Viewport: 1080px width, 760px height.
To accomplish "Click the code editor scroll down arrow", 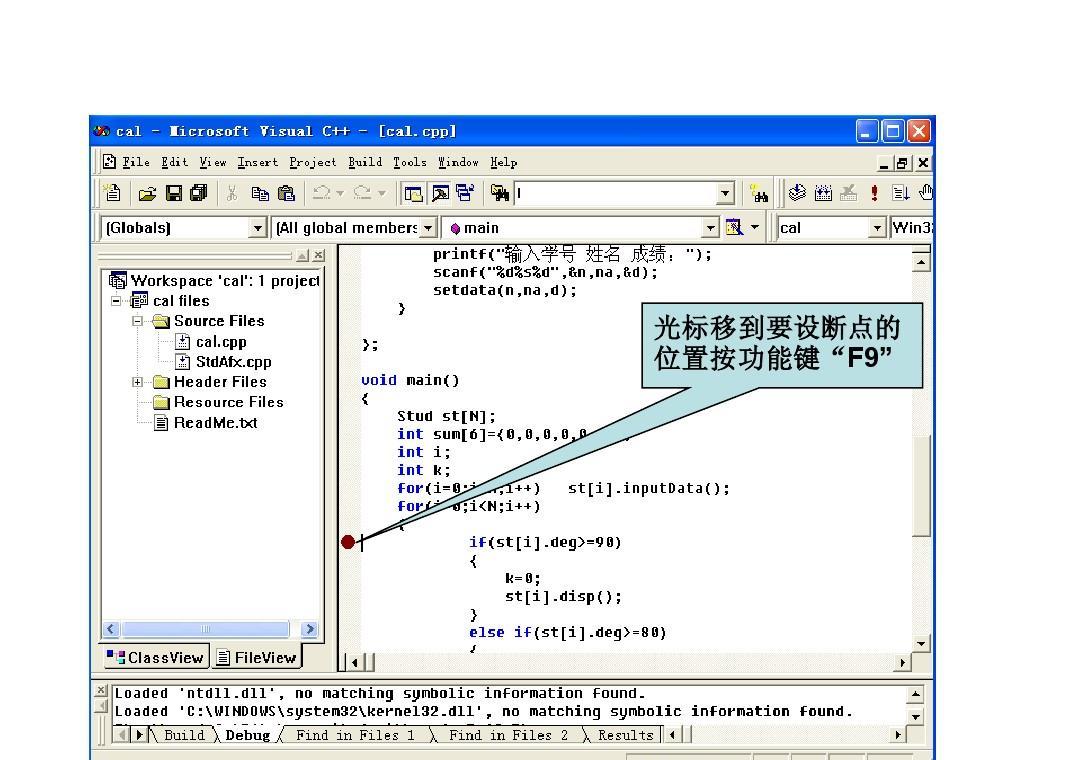I will click(922, 644).
